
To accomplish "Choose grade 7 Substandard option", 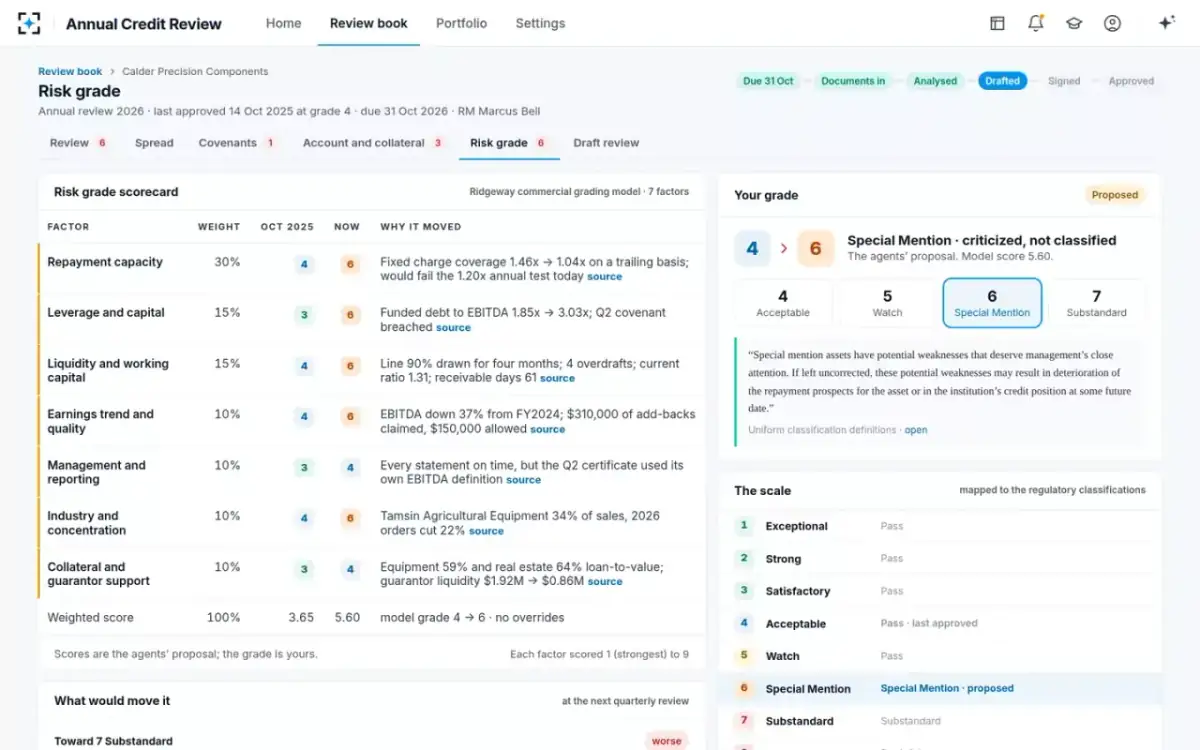I will click(x=1097, y=303).
